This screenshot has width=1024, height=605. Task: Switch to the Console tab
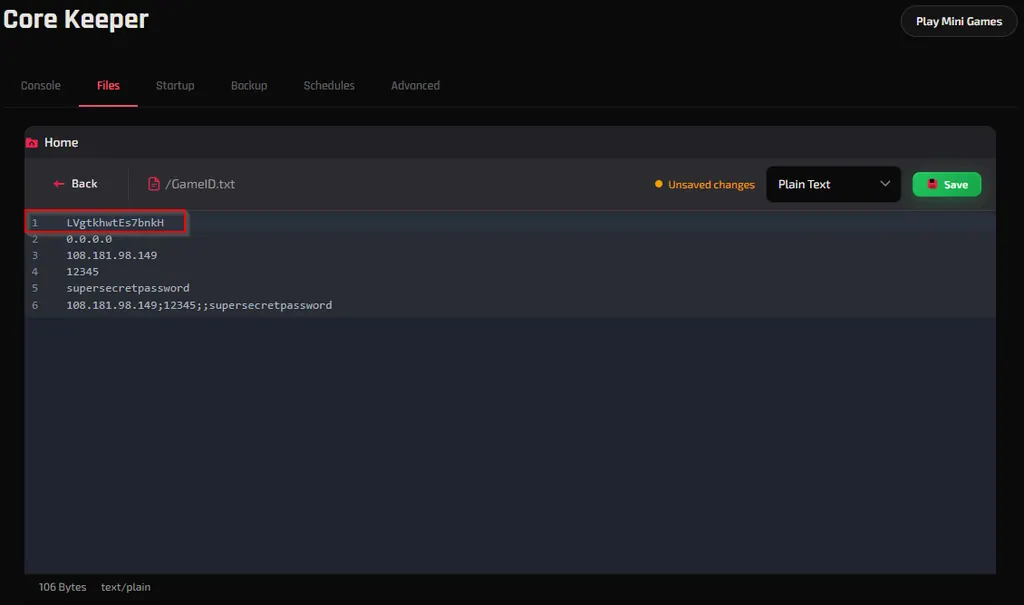click(x=40, y=86)
